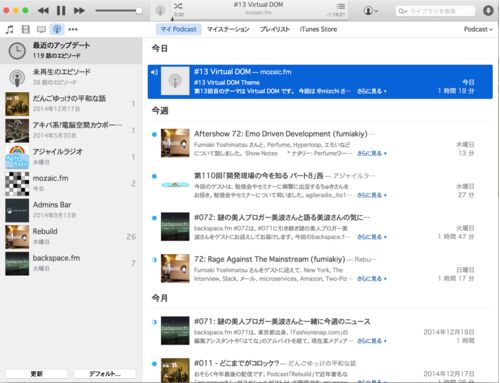Expand さらに見る for 72: Rage Against episode
Screen dimensions: 500x383
click(372, 278)
